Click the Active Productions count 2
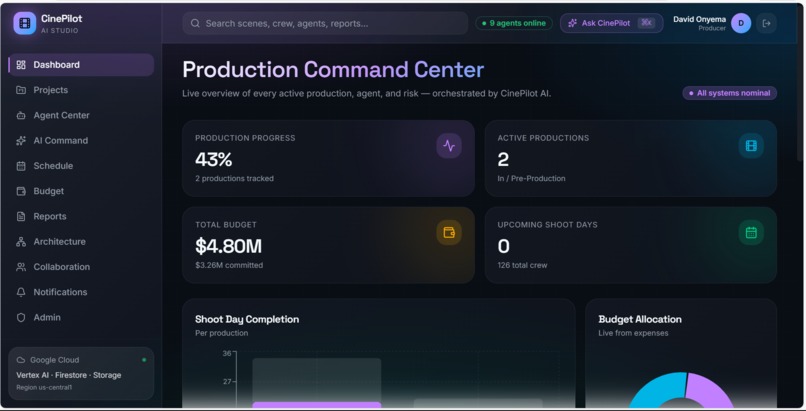This screenshot has height=411, width=806. (x=503, y=160)
